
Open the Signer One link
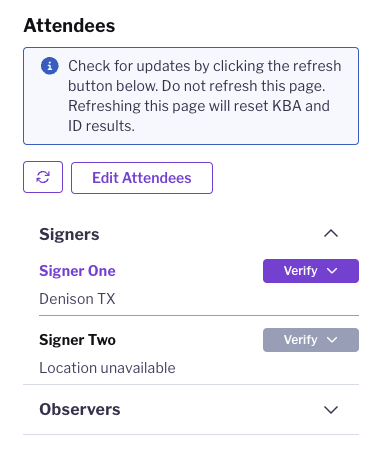point(77,271)
